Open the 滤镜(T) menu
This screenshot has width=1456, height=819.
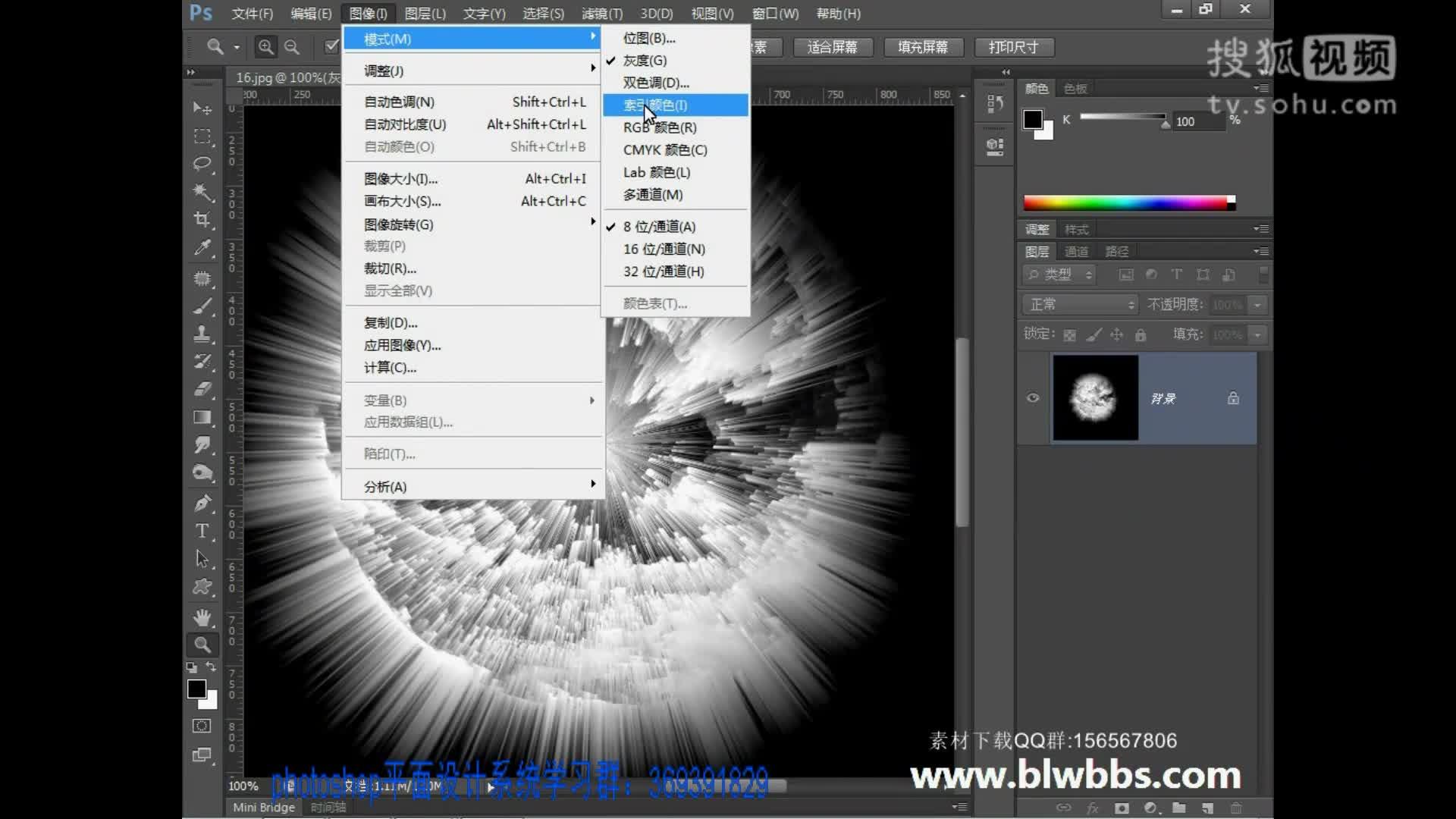point(601,14)
